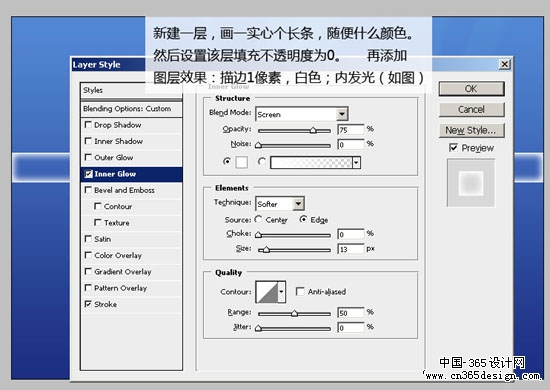
Task: Open the Quality contour picker arrow
Action: pos(281,291)
